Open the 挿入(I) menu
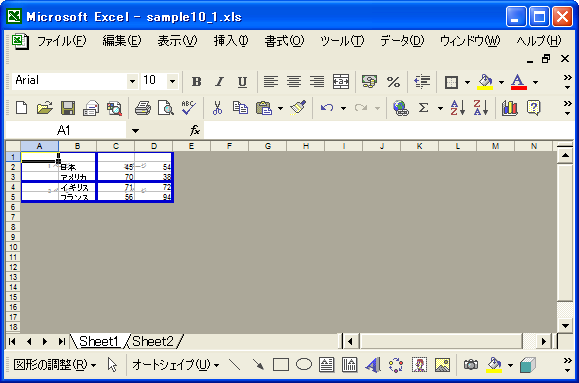This screenshot has height=383, width=579. 231,41
